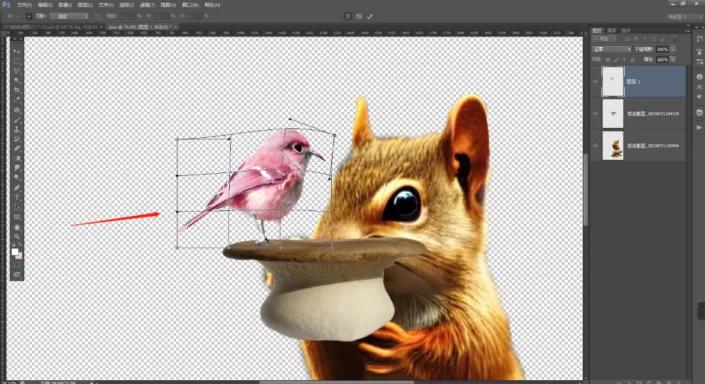The image size is (705, 384).
Task: Select the Move tool in the toolbox
Action: click(x=17, y=51)
